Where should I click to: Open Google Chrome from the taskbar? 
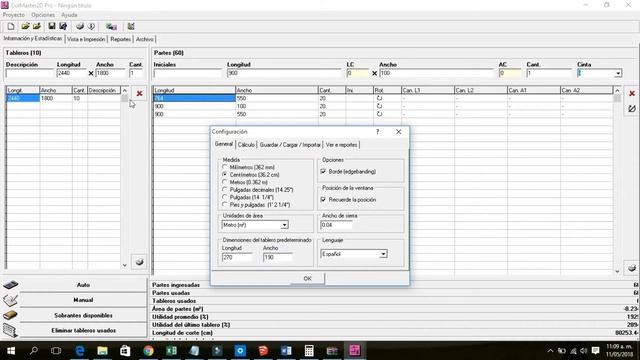(x=148, y=351)
